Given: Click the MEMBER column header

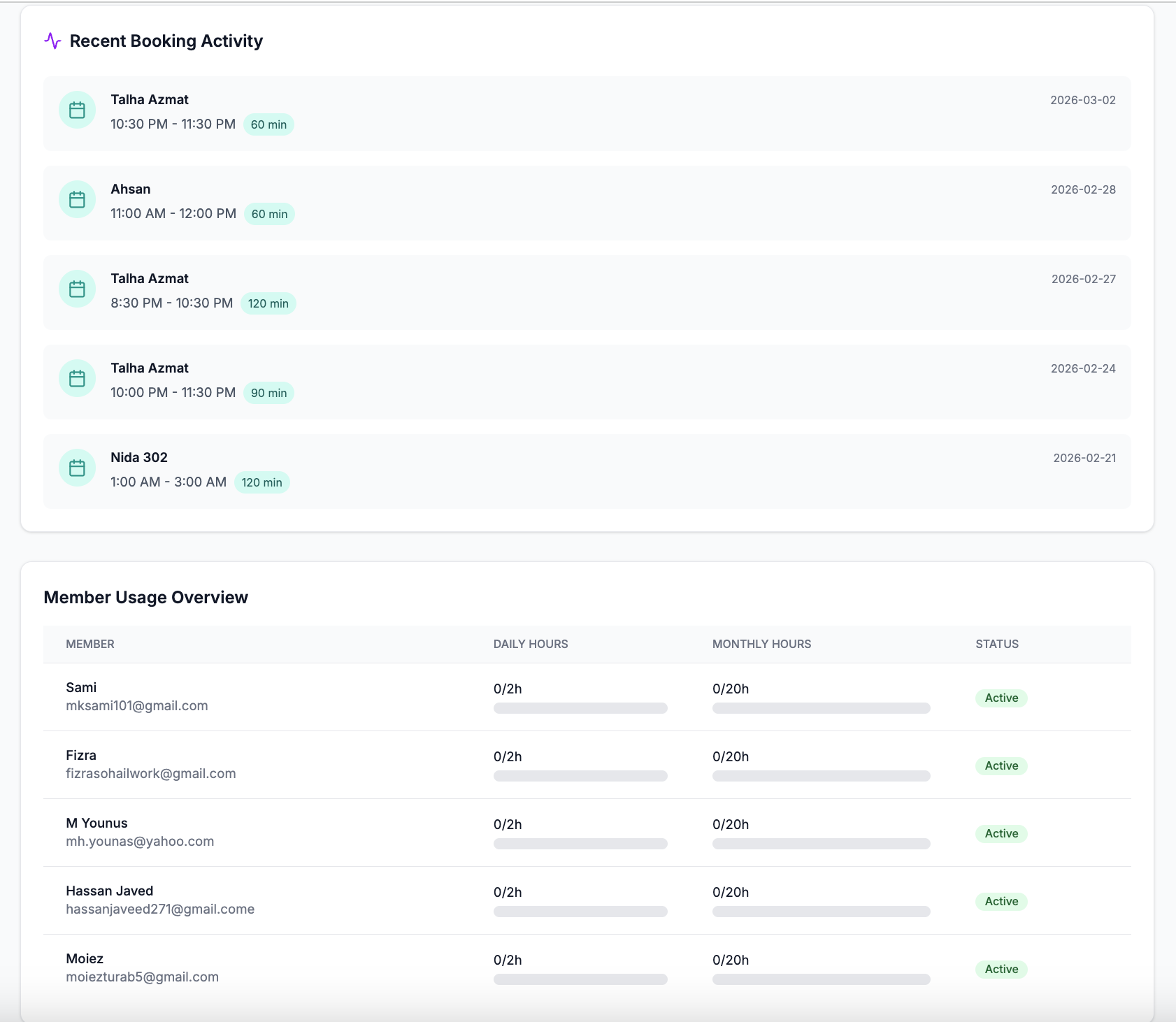Looking at the screenshot, I should pos(90,644).
